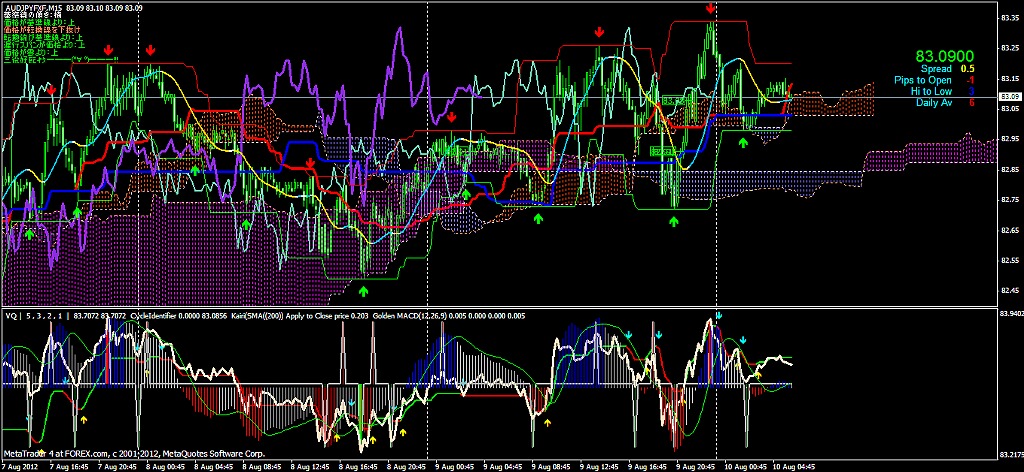Select the cyan down arrow atop indicator window peak
The height and width of the screenshot is (472, 1024).
point(718,315)
